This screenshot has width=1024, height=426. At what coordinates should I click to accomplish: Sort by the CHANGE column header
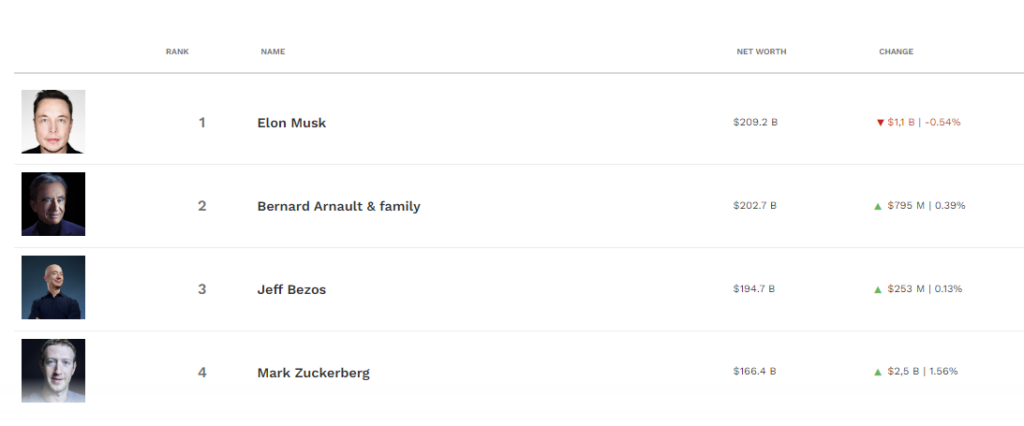point(896,52)
